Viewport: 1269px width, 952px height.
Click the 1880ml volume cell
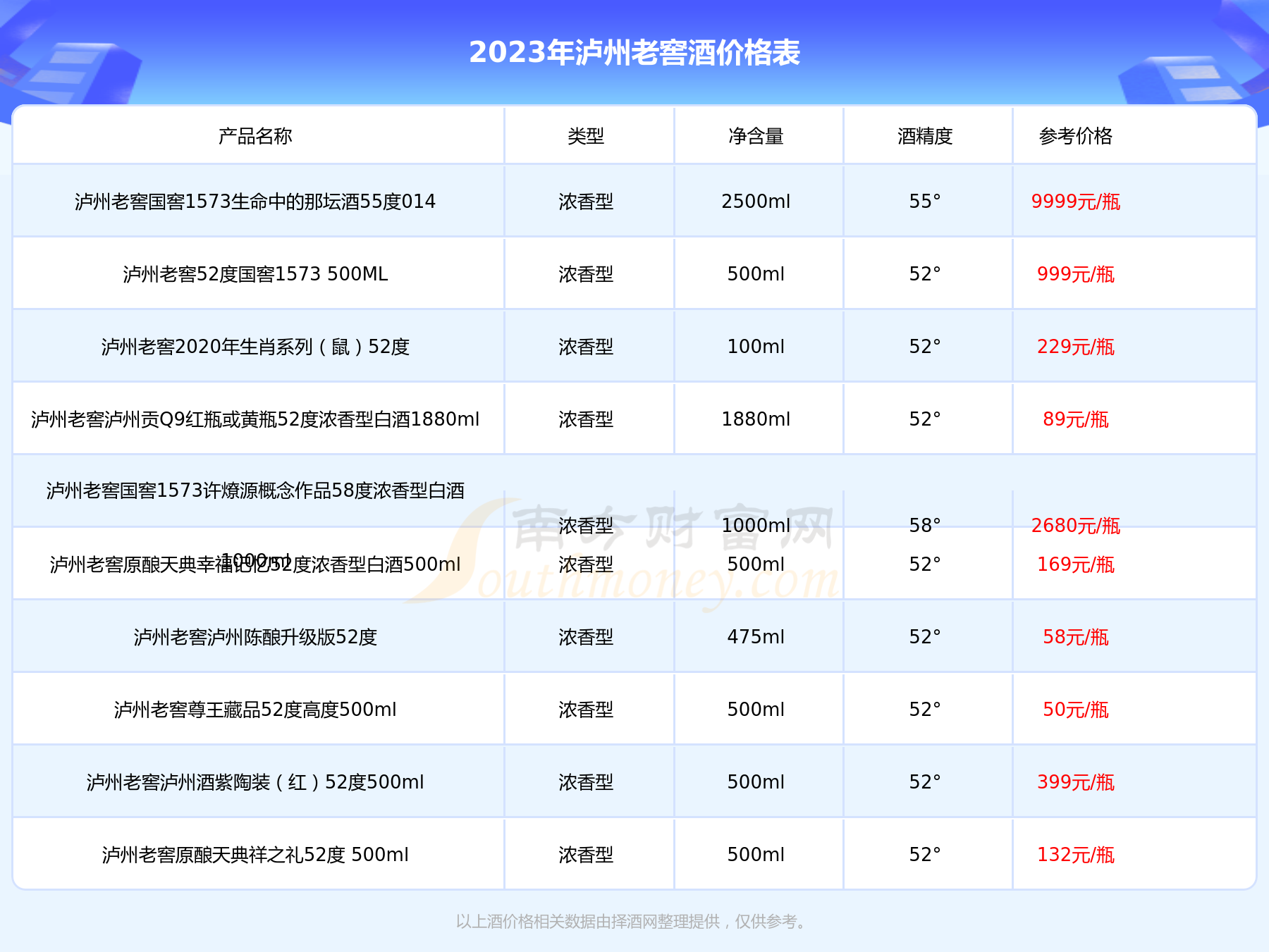pos(756,419)
